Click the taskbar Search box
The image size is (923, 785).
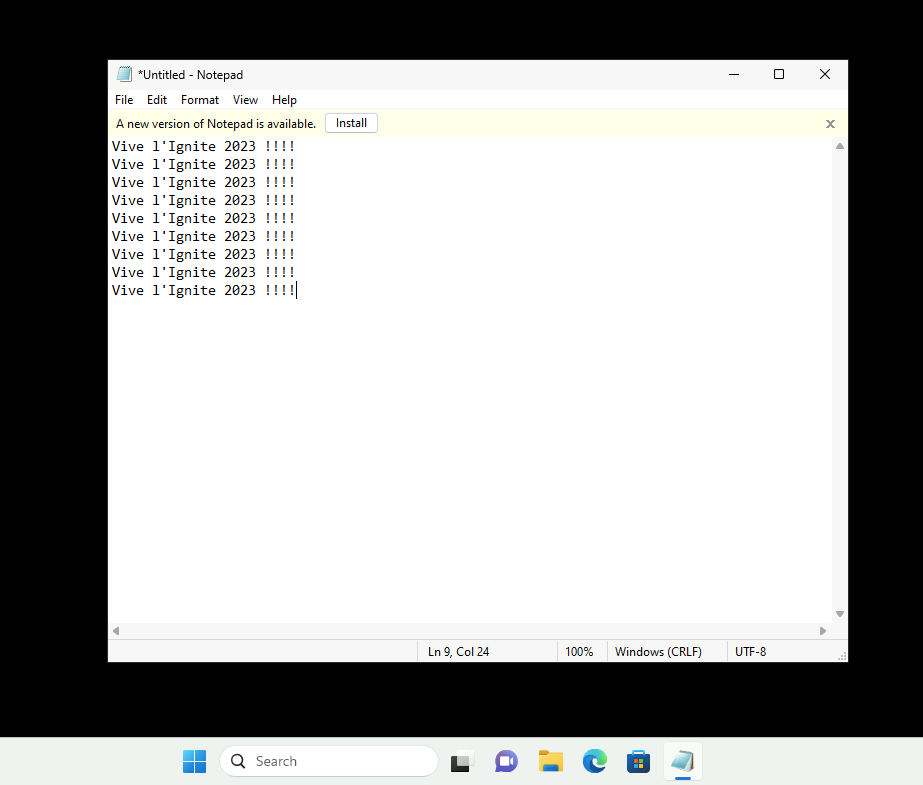[329, 761]
